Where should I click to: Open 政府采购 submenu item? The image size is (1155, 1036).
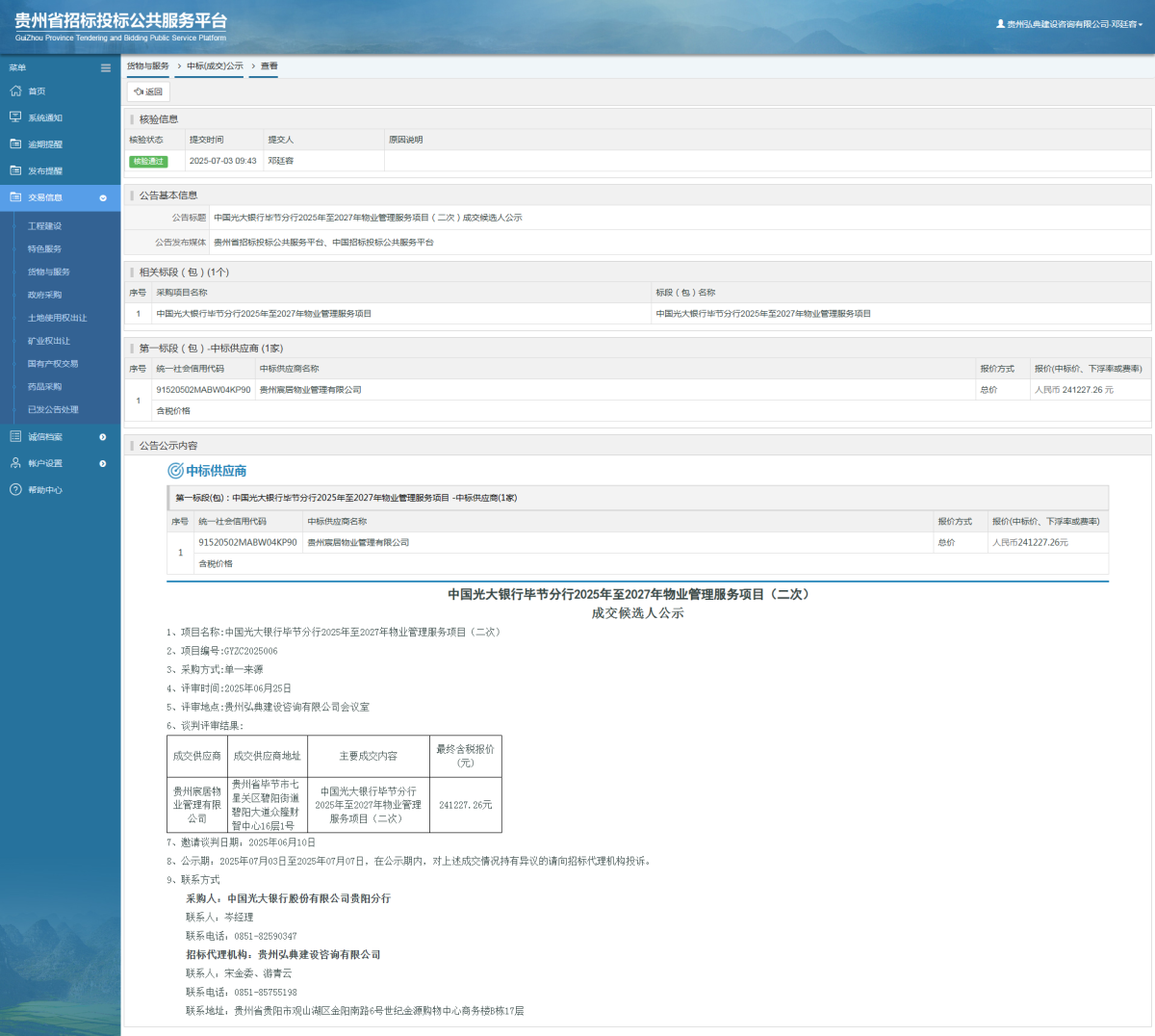click(44, 296)
